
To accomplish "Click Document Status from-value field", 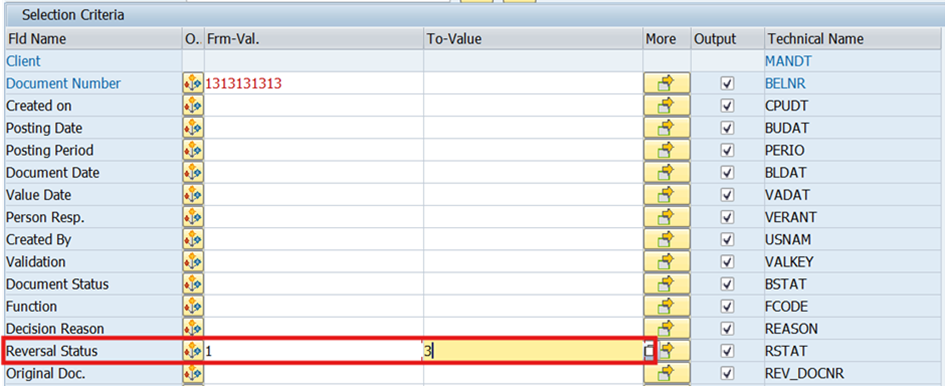I will click(x=314, y=284).
